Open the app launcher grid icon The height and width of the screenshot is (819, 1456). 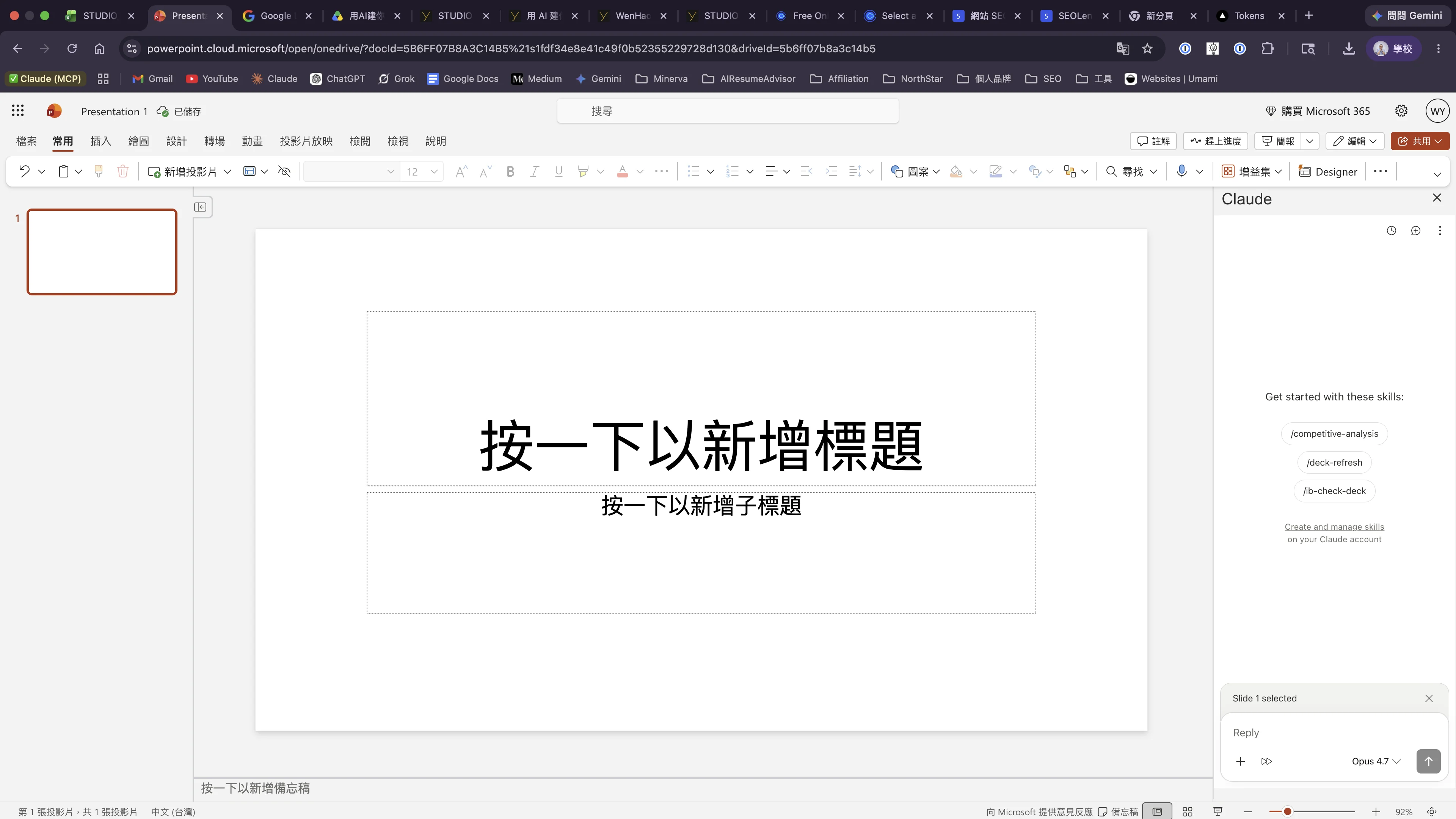[x=17, y=111]
